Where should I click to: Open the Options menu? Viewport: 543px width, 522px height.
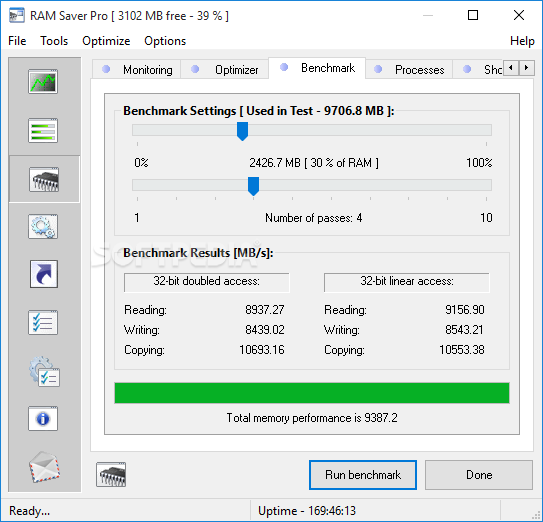tap(165, 41)
